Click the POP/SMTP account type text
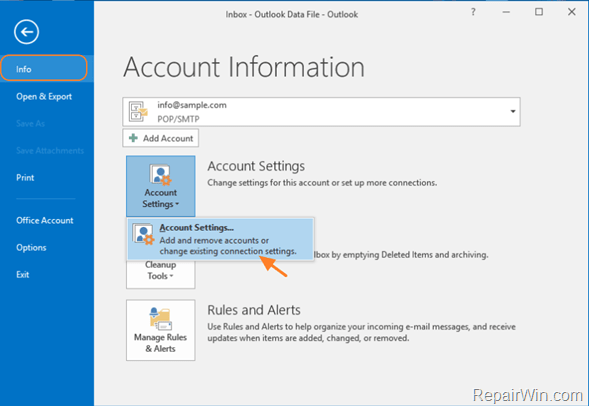 pos(178,119)
